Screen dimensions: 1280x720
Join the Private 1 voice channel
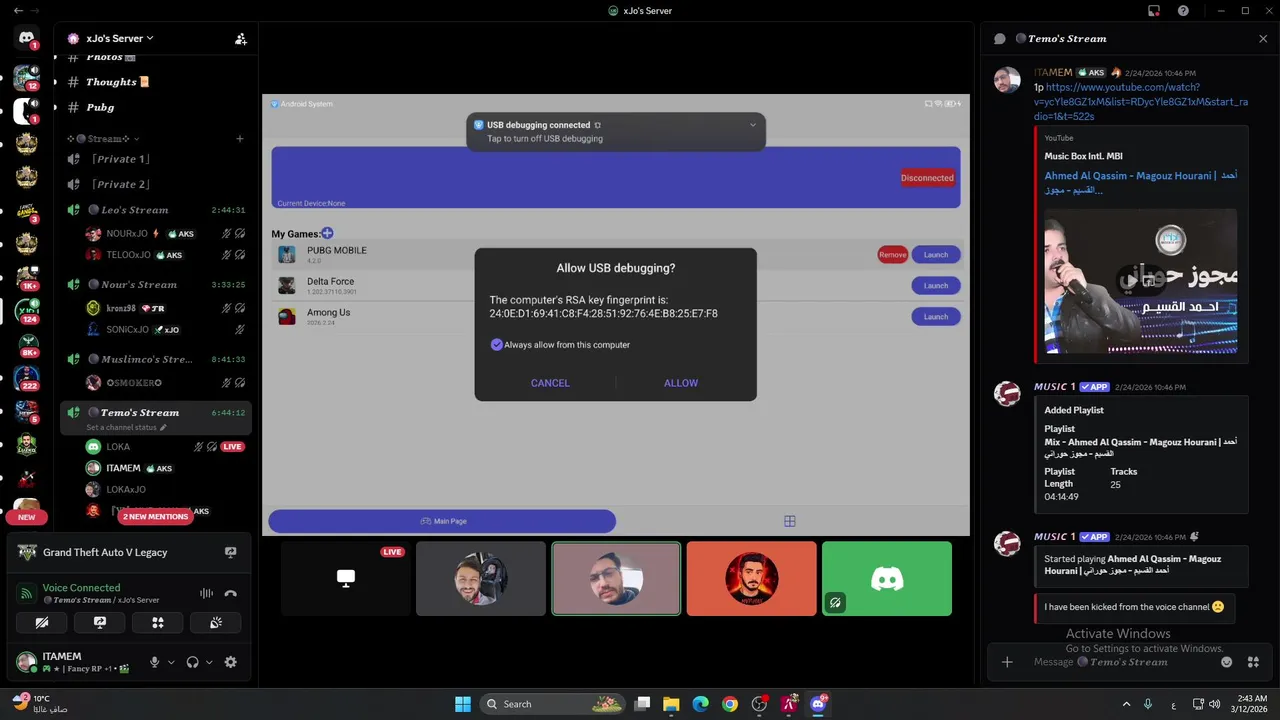[120, 159]
